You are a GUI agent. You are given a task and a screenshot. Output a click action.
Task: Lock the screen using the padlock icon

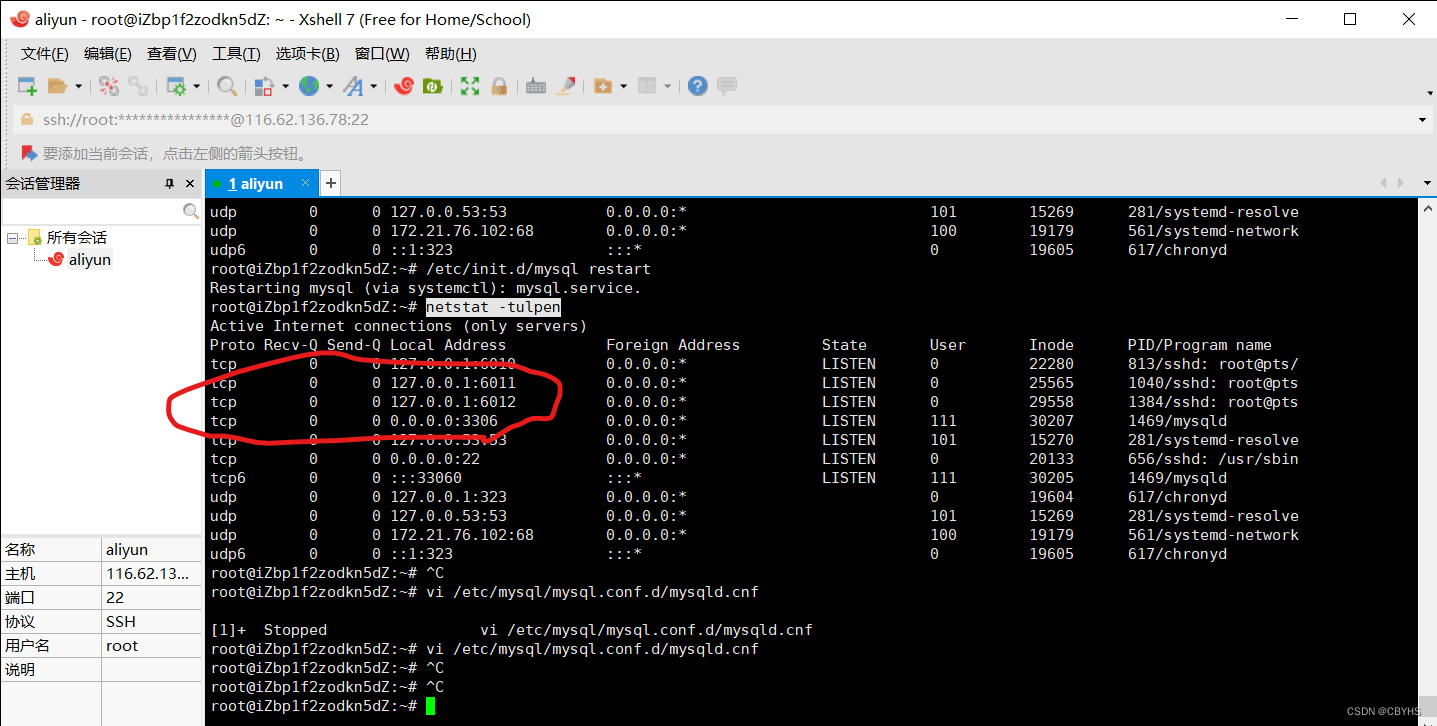(x=498, y=86)
